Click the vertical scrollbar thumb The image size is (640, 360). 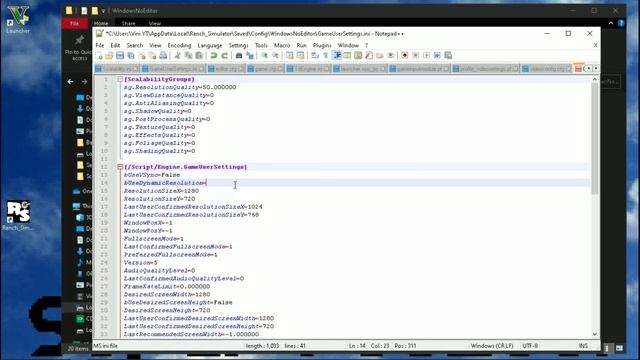[595, 139]
